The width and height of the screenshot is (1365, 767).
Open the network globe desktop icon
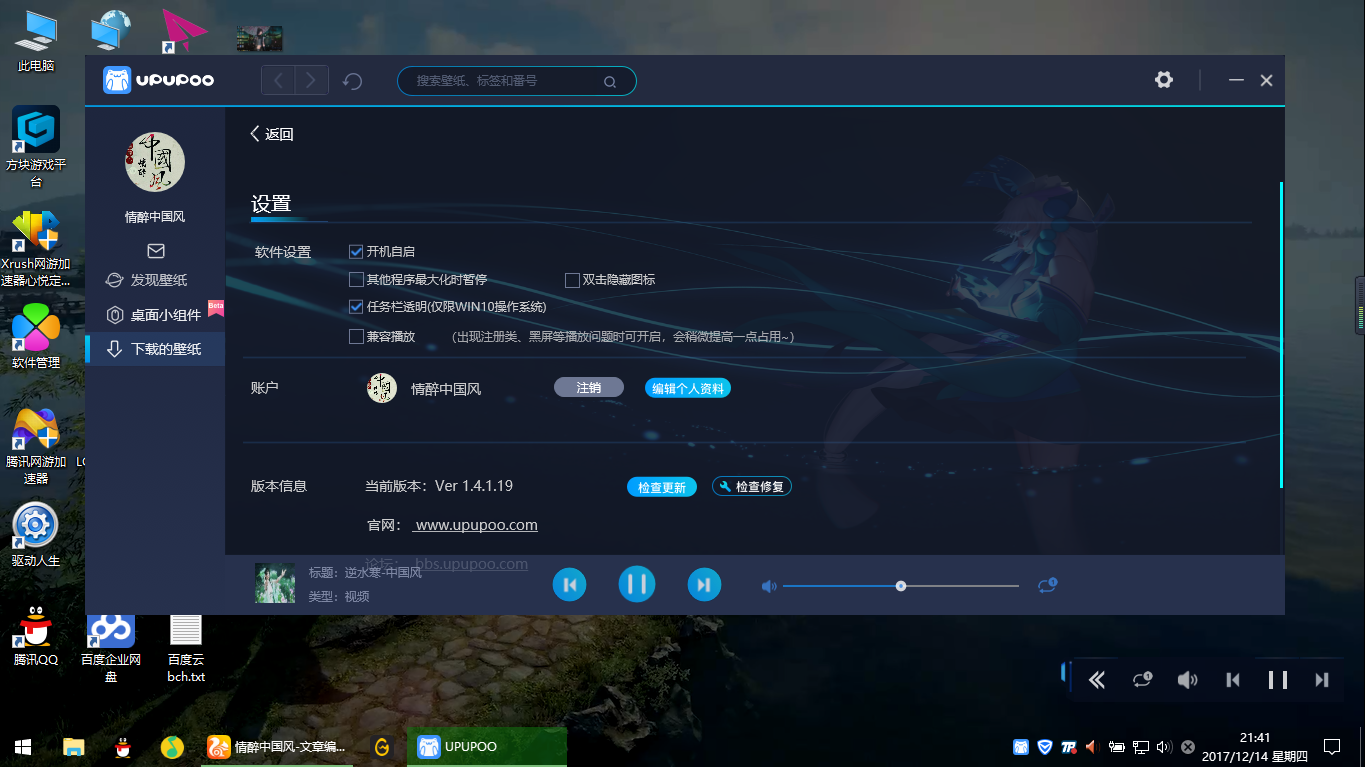[110, 30]
